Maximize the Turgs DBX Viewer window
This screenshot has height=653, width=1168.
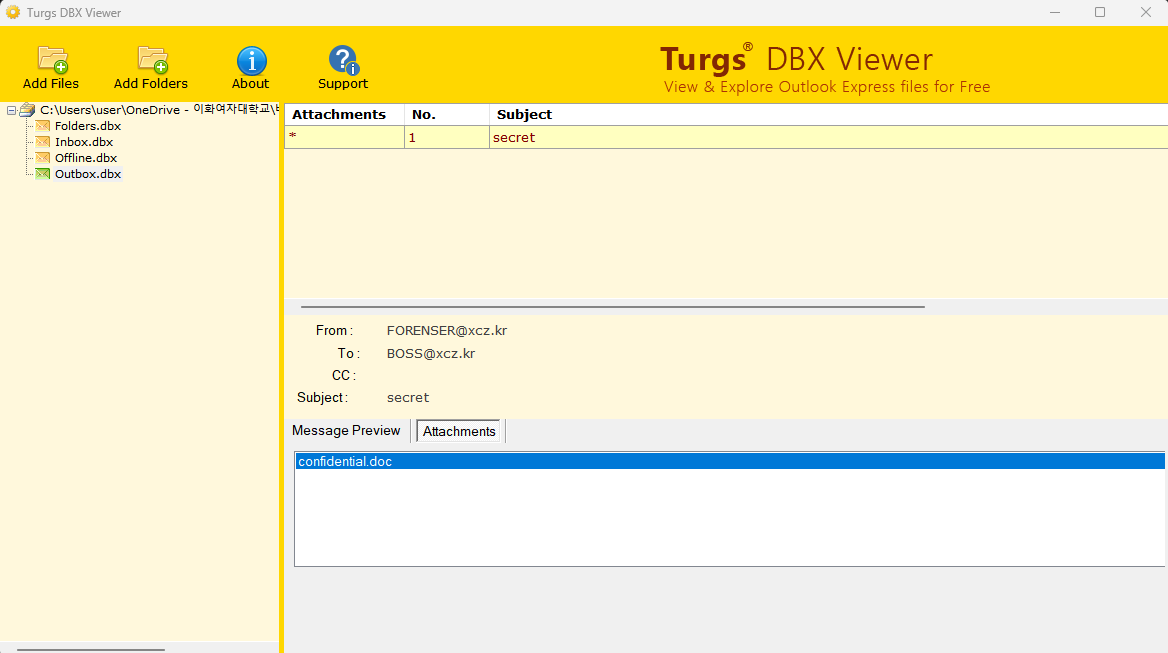pos(1100,13)
